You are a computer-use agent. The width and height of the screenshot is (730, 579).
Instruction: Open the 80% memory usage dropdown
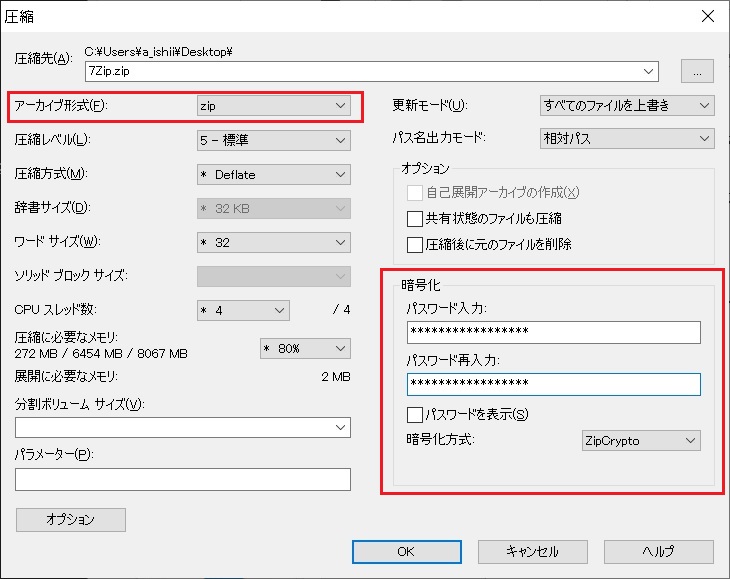point(304,348)
